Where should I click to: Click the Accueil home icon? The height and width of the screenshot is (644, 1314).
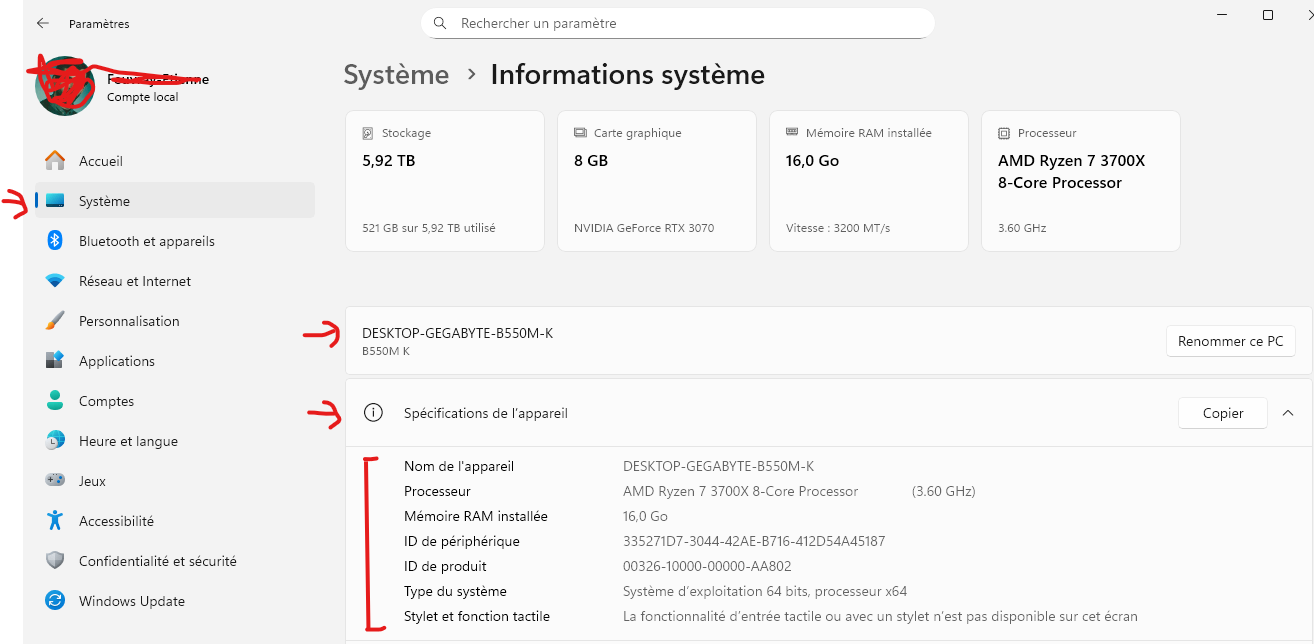tap(55, 161)
